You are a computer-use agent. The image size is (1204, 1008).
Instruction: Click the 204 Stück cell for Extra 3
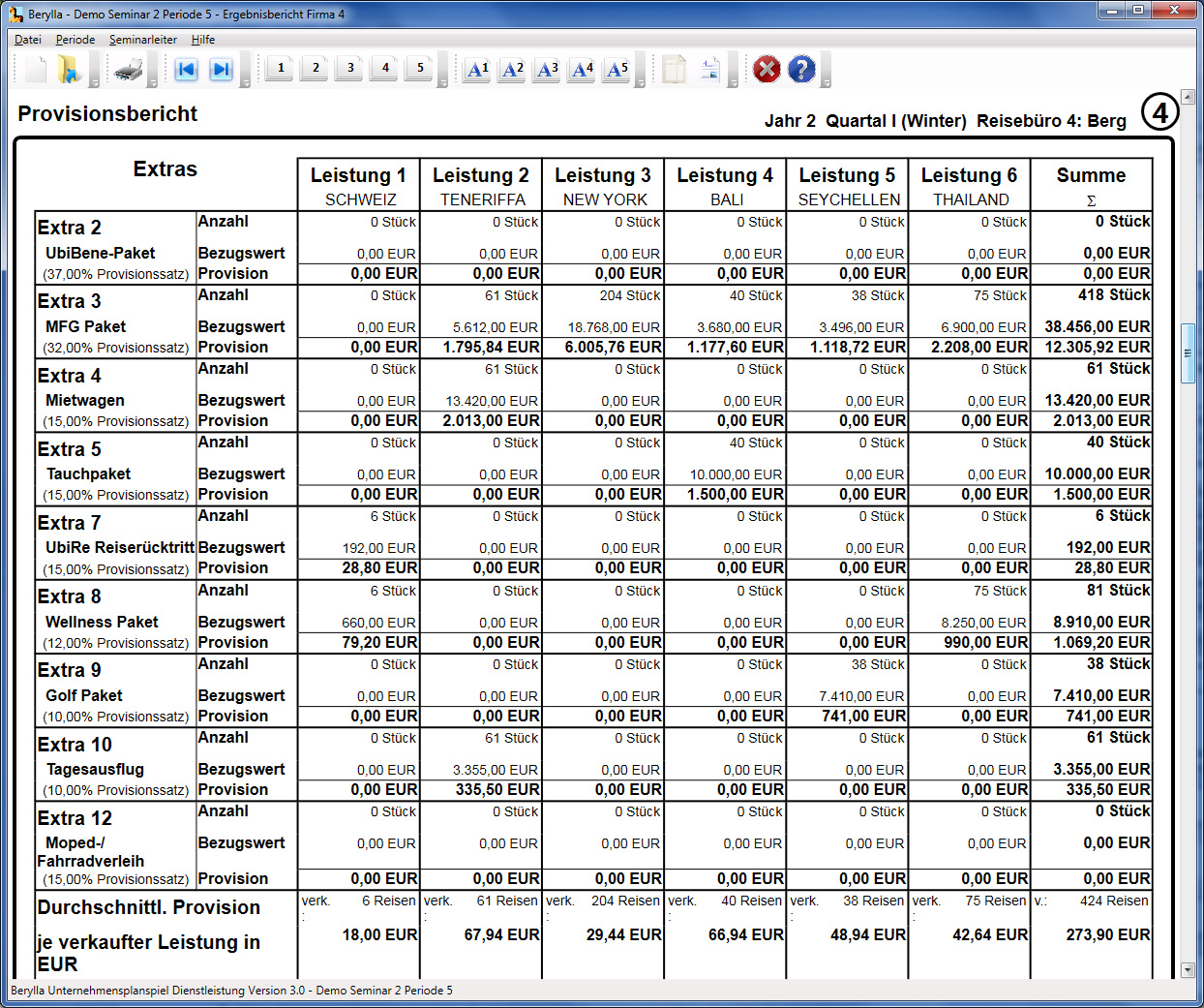click(629, 295)
